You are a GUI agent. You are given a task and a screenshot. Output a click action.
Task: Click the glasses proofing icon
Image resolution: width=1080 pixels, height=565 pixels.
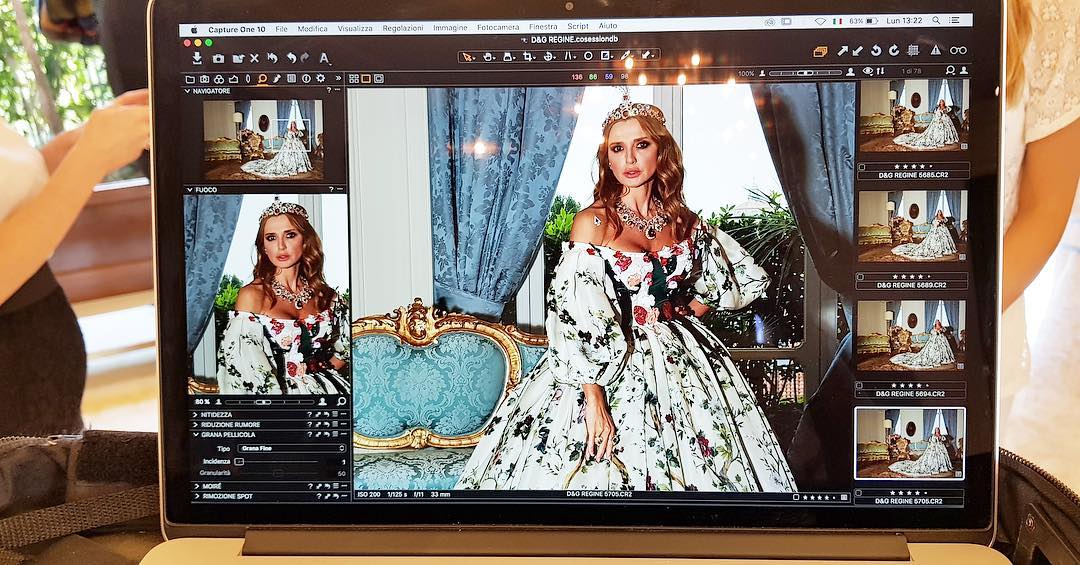(x=958, y=50)
